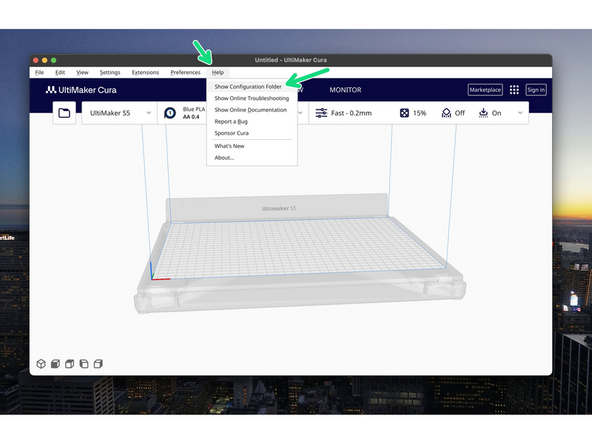
Task: Select the 3D perspective view cube icon
Action: (x=41, y=364)
